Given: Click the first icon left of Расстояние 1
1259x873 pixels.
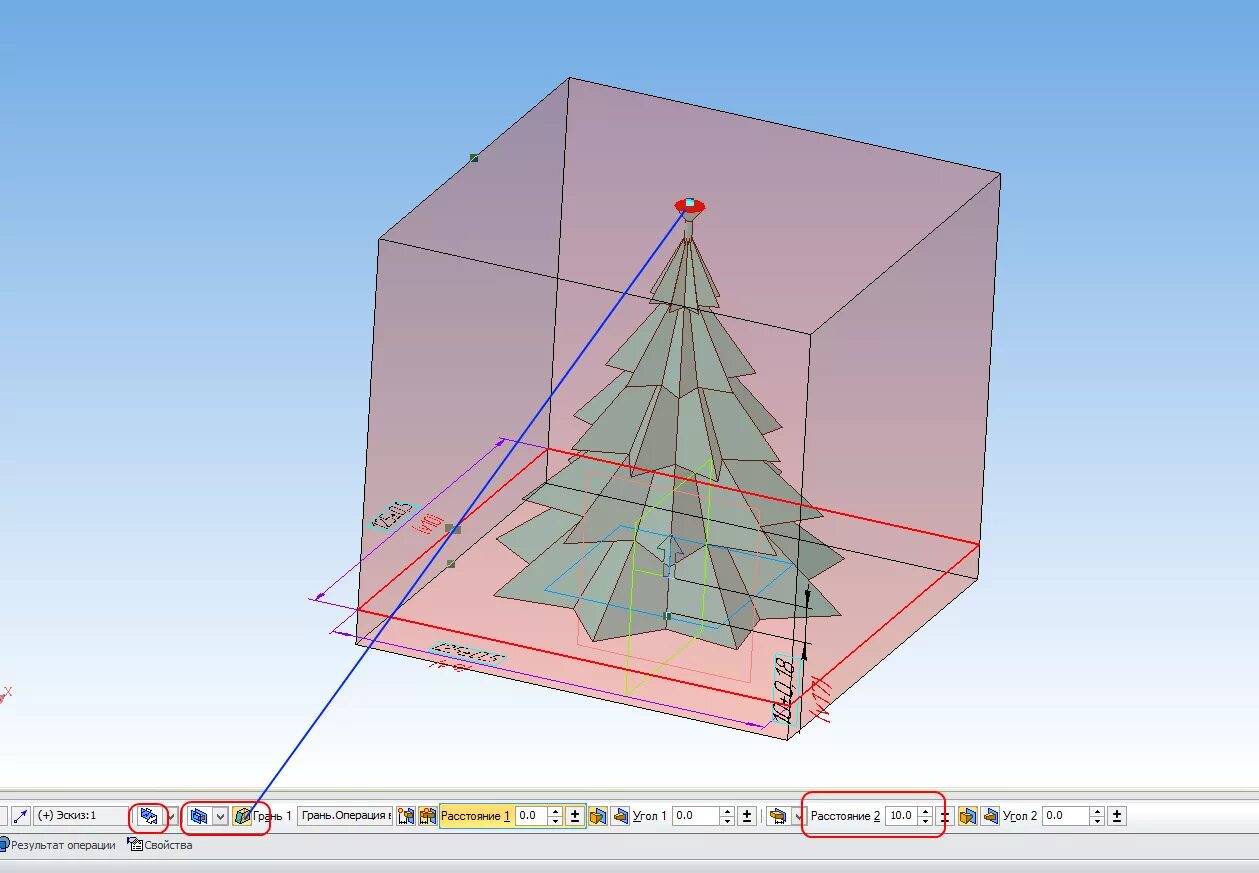Looking at the screenshot, I should click(406, 816).
